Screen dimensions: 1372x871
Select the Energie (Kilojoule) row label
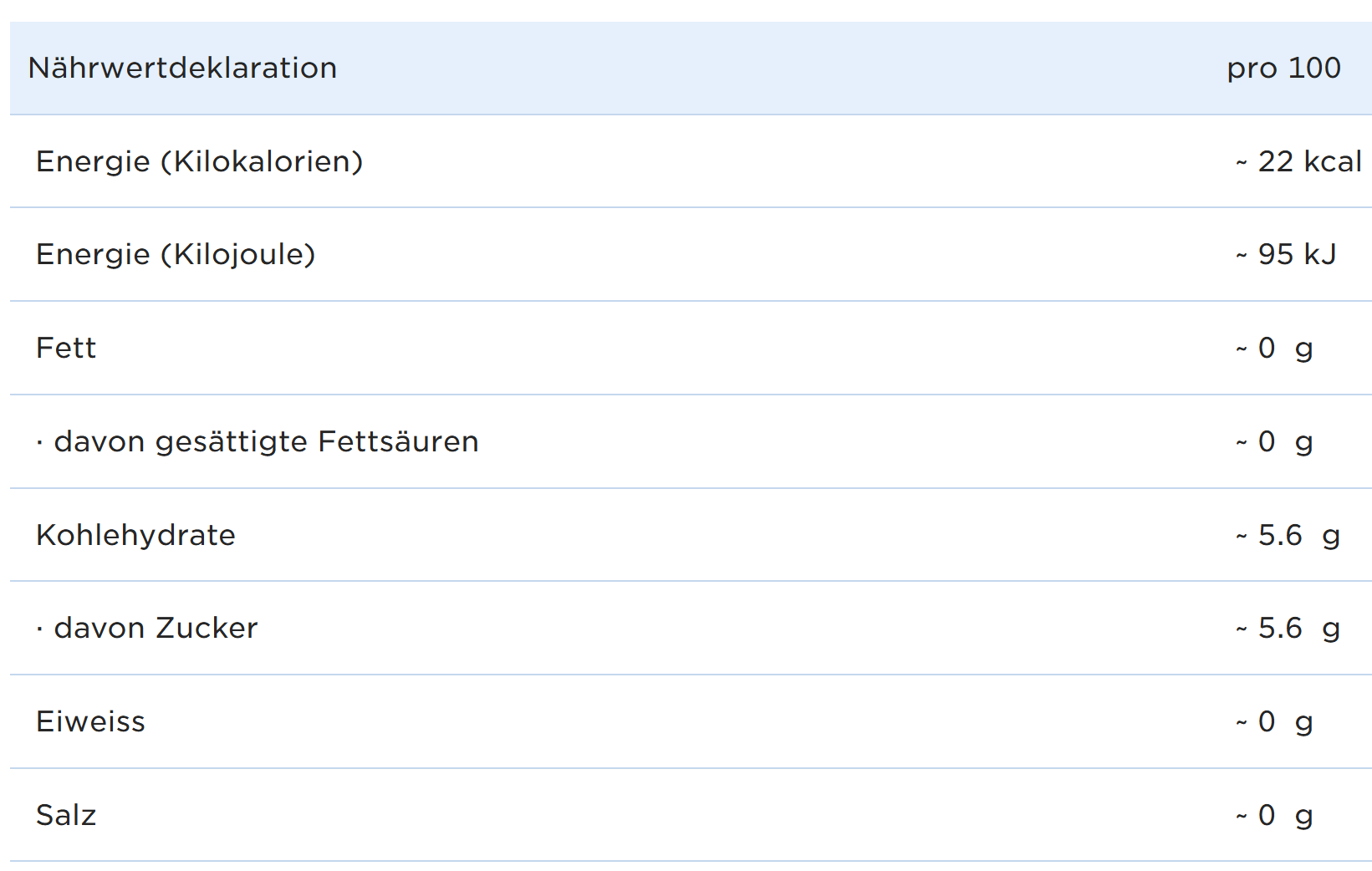176,254
